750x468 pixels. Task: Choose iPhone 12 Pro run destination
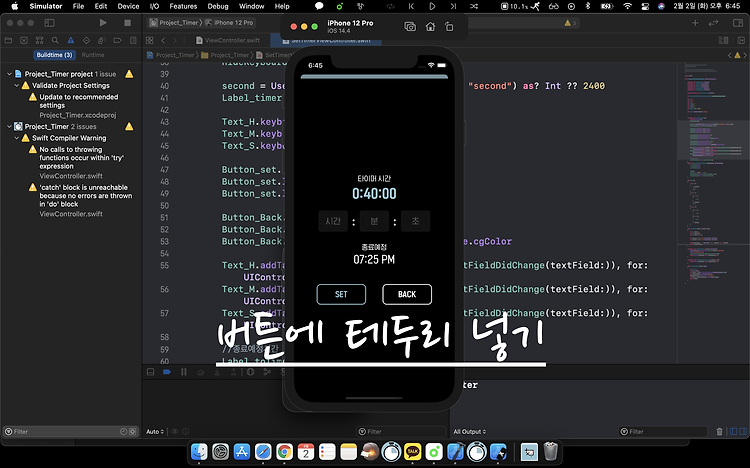[x=229, y=22]
